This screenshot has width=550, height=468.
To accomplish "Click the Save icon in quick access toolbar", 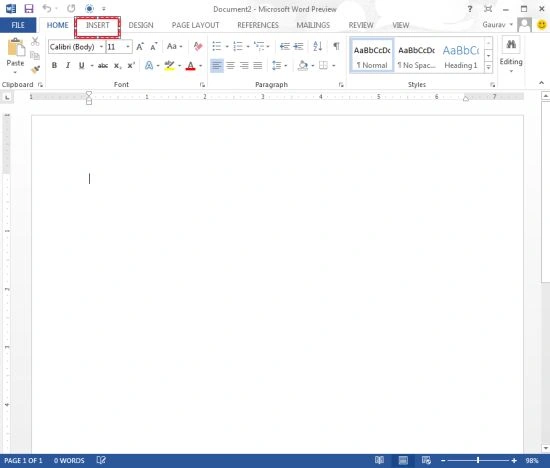I will pyautogui.click(x=29, y=8).
